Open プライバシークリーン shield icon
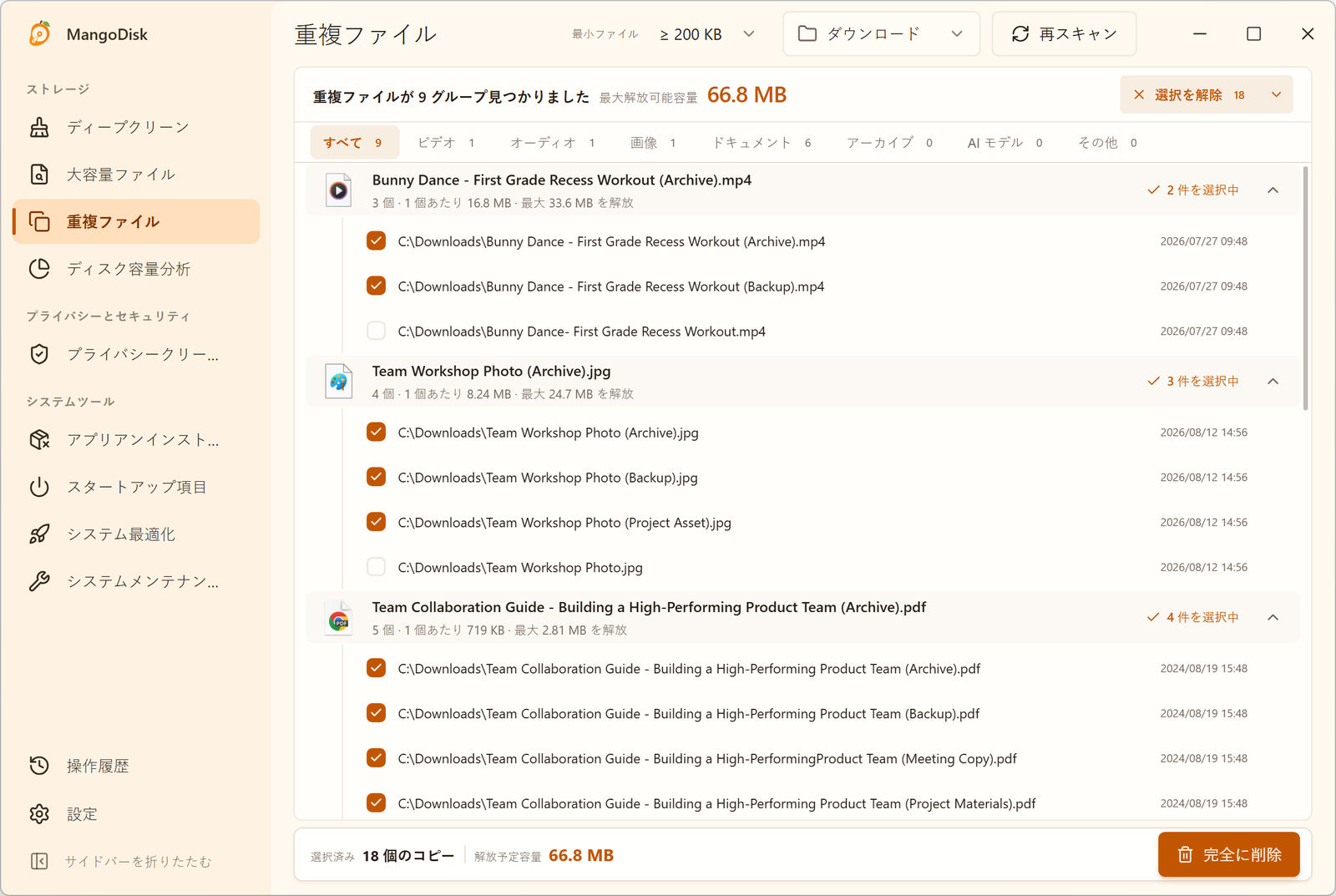This screenshot has width=1336, height=896. point(39,354)
